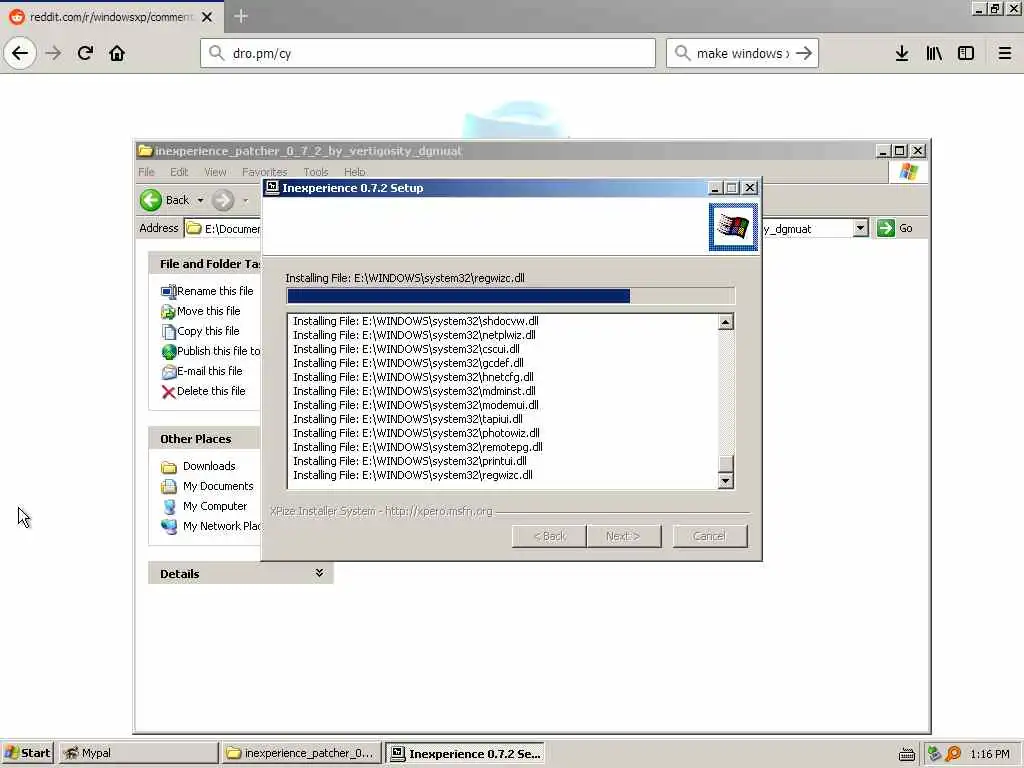Close the reddit.com browser tab
The width and height of the screenshot is (1024, 768).
click(x=207, y=17)
